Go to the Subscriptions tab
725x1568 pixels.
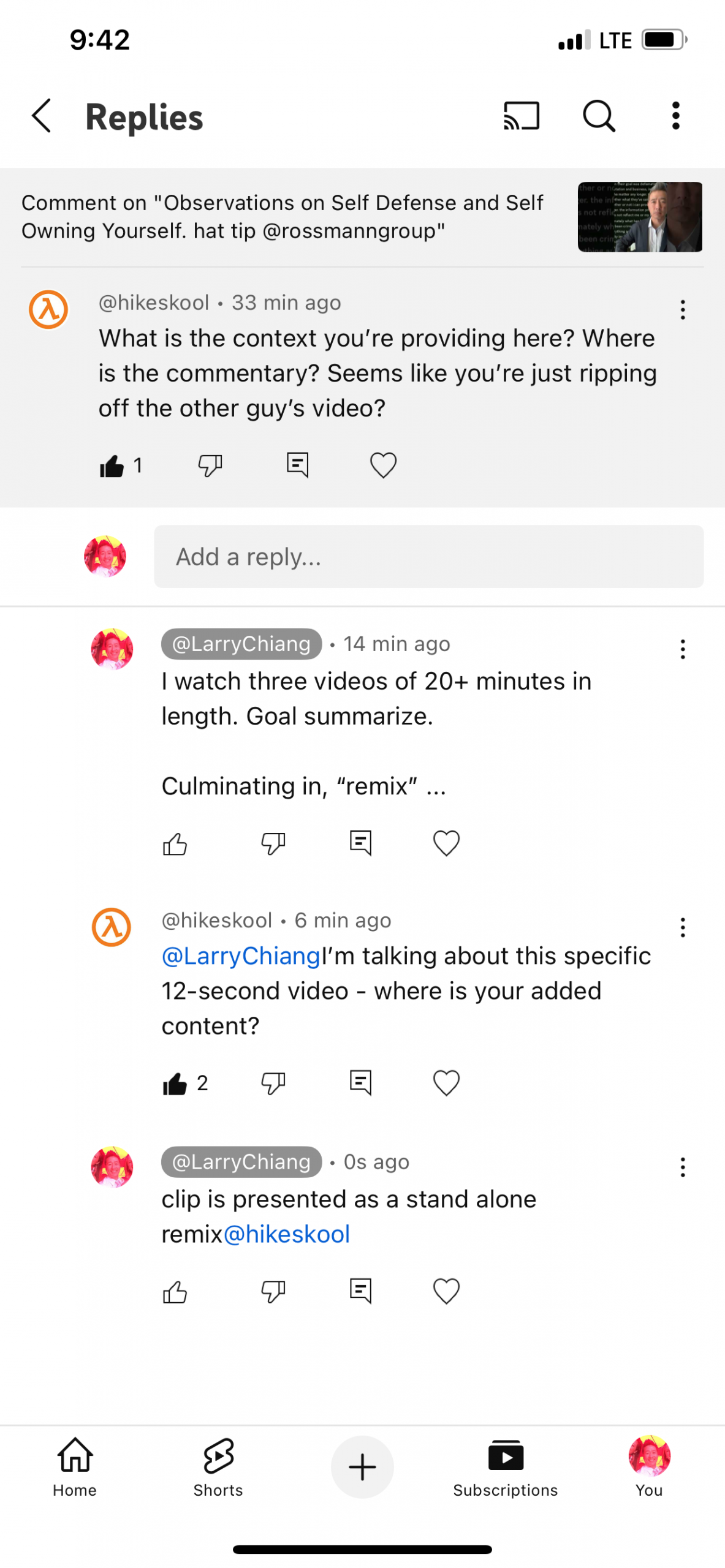point(505,1466)
